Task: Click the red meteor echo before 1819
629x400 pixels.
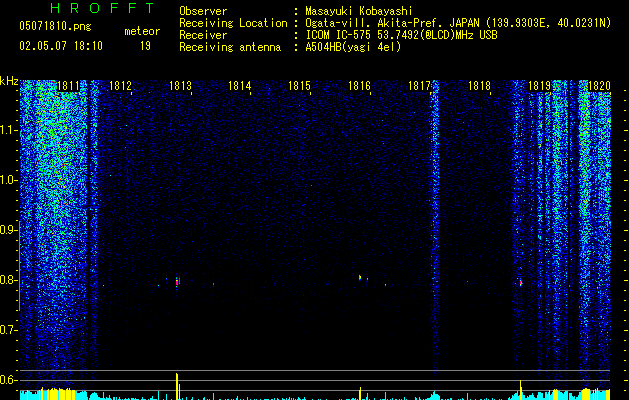Action: click(x=521, y=283)
